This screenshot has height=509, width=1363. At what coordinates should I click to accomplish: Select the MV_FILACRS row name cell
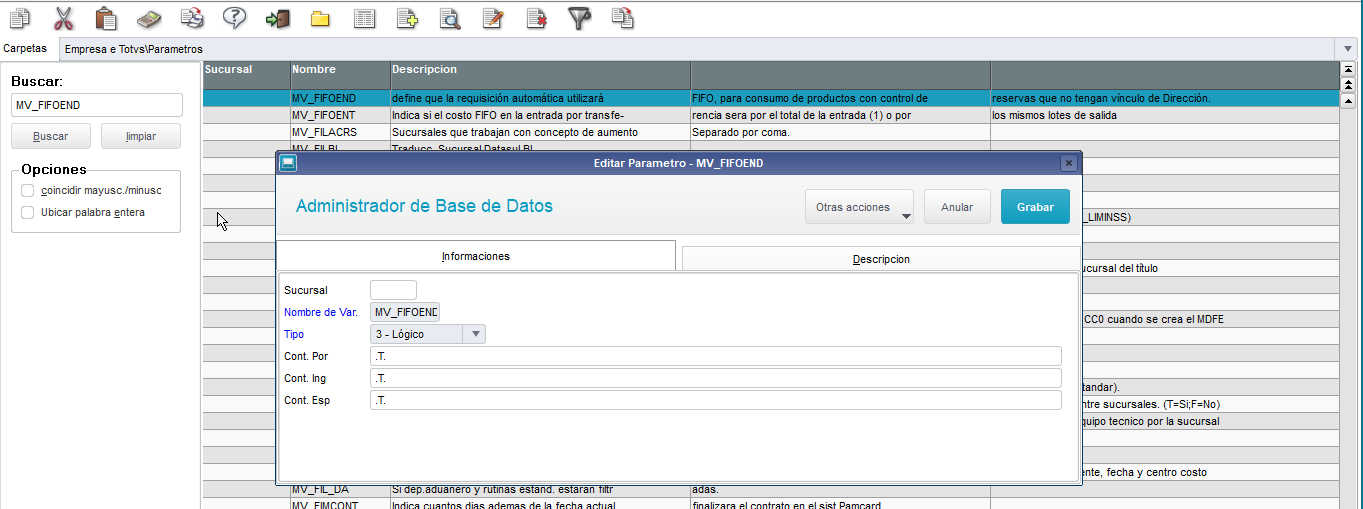point(340,132)
